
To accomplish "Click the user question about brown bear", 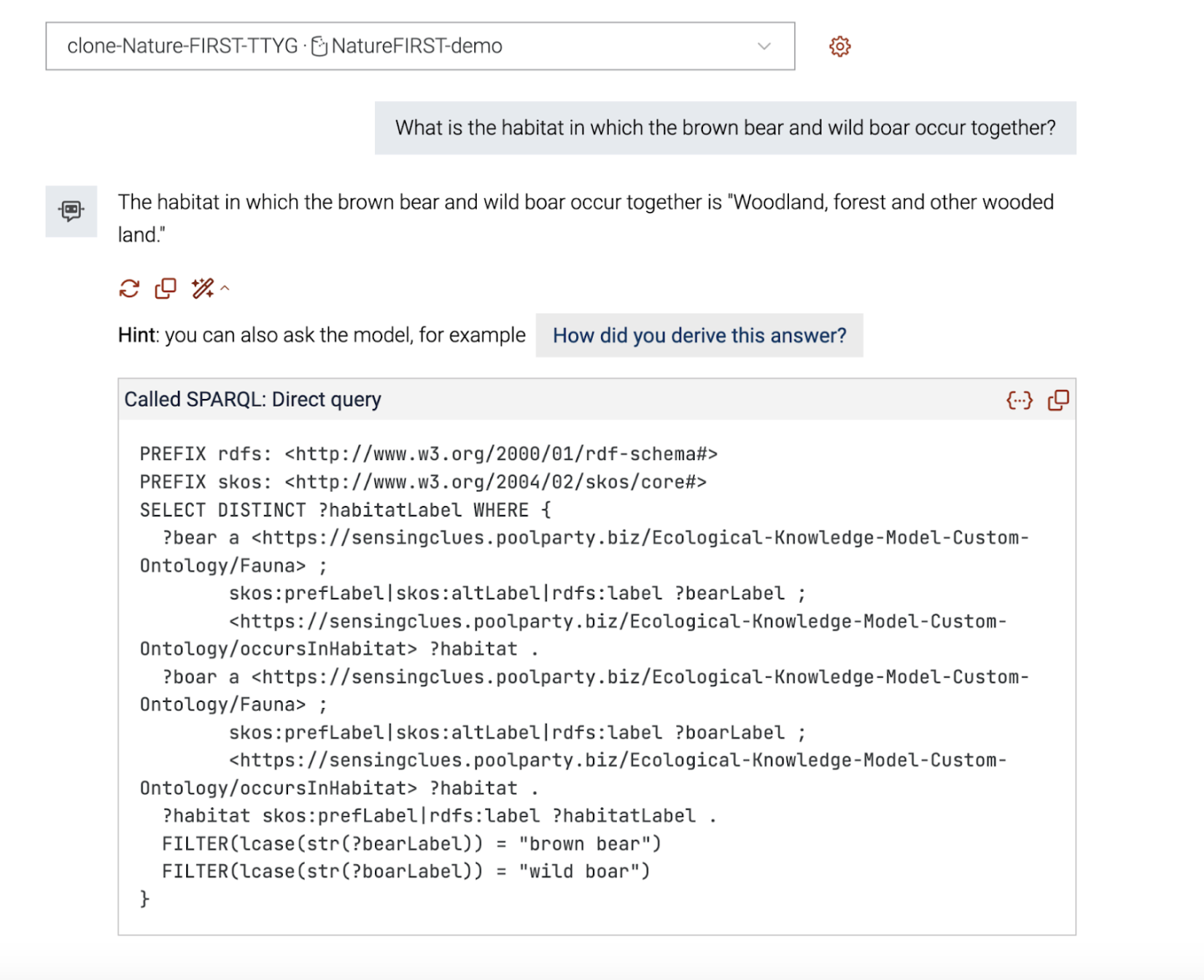I will click(726, 128).
